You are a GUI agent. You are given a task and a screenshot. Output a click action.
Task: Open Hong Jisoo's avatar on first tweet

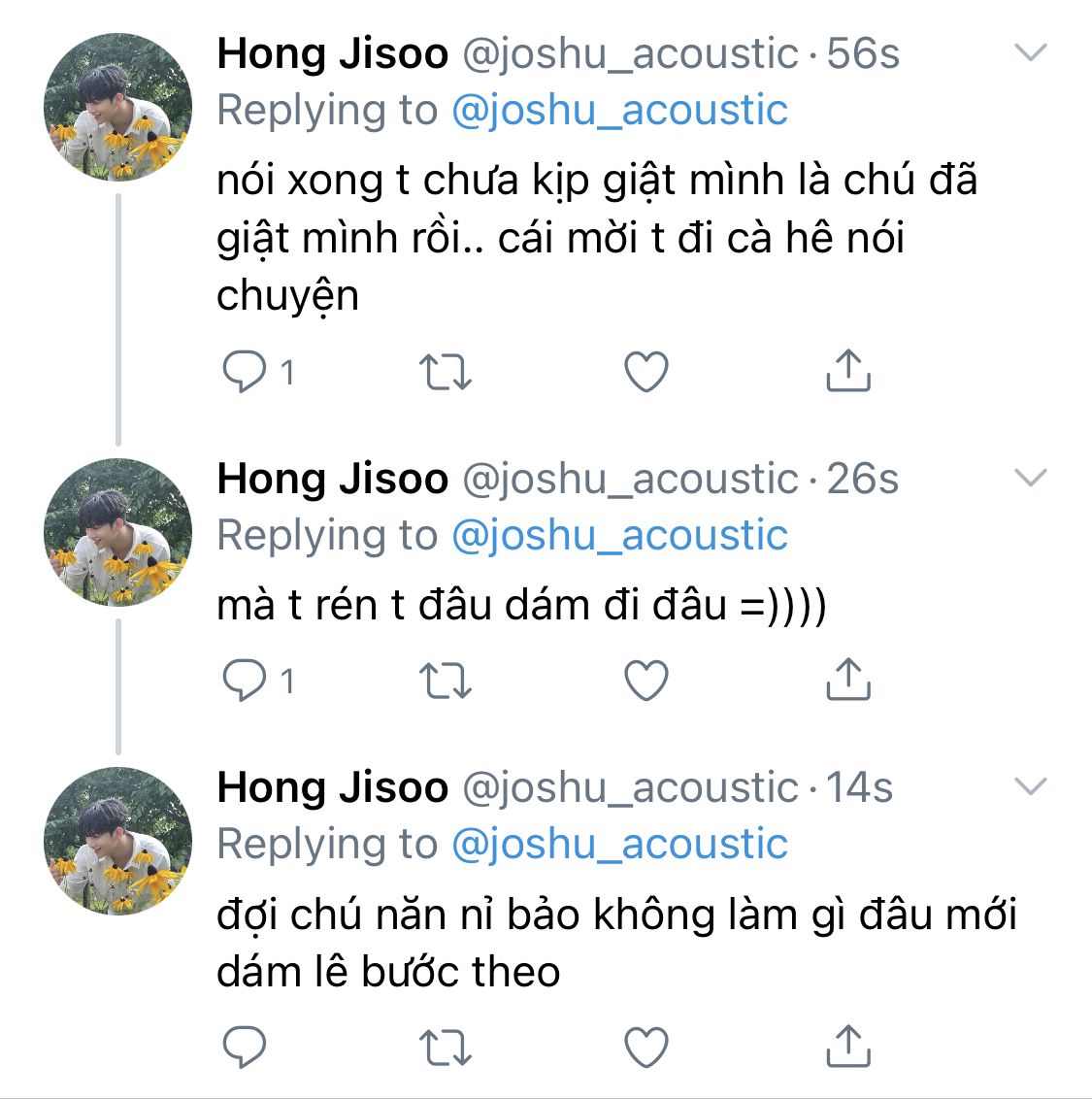(118, 107)
